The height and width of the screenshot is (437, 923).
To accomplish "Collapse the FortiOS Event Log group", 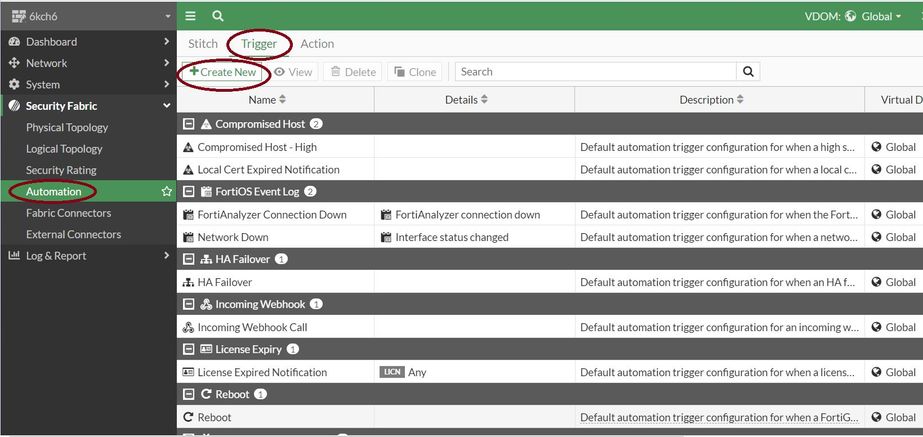I will (188, 192).
